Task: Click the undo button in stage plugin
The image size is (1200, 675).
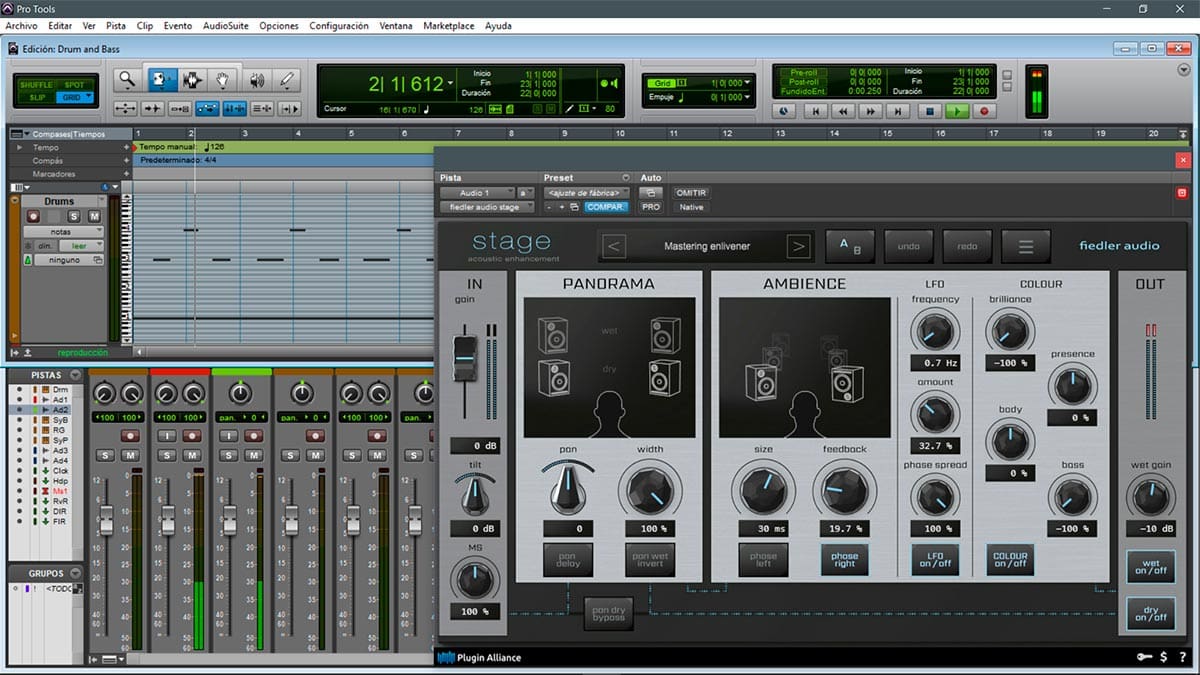Action: click(x=909, y=246)
